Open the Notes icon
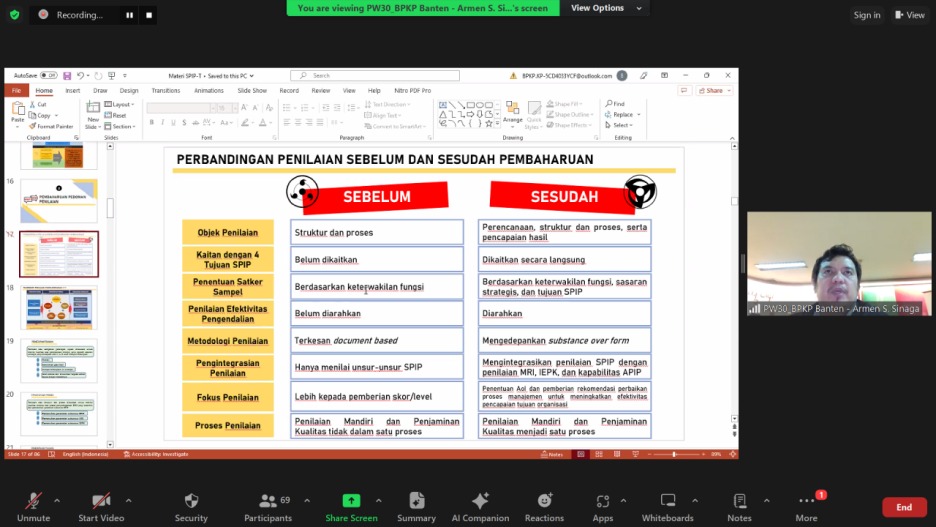Image resolution: width=936 pixels, height=527 pixels. coord(739,505)
